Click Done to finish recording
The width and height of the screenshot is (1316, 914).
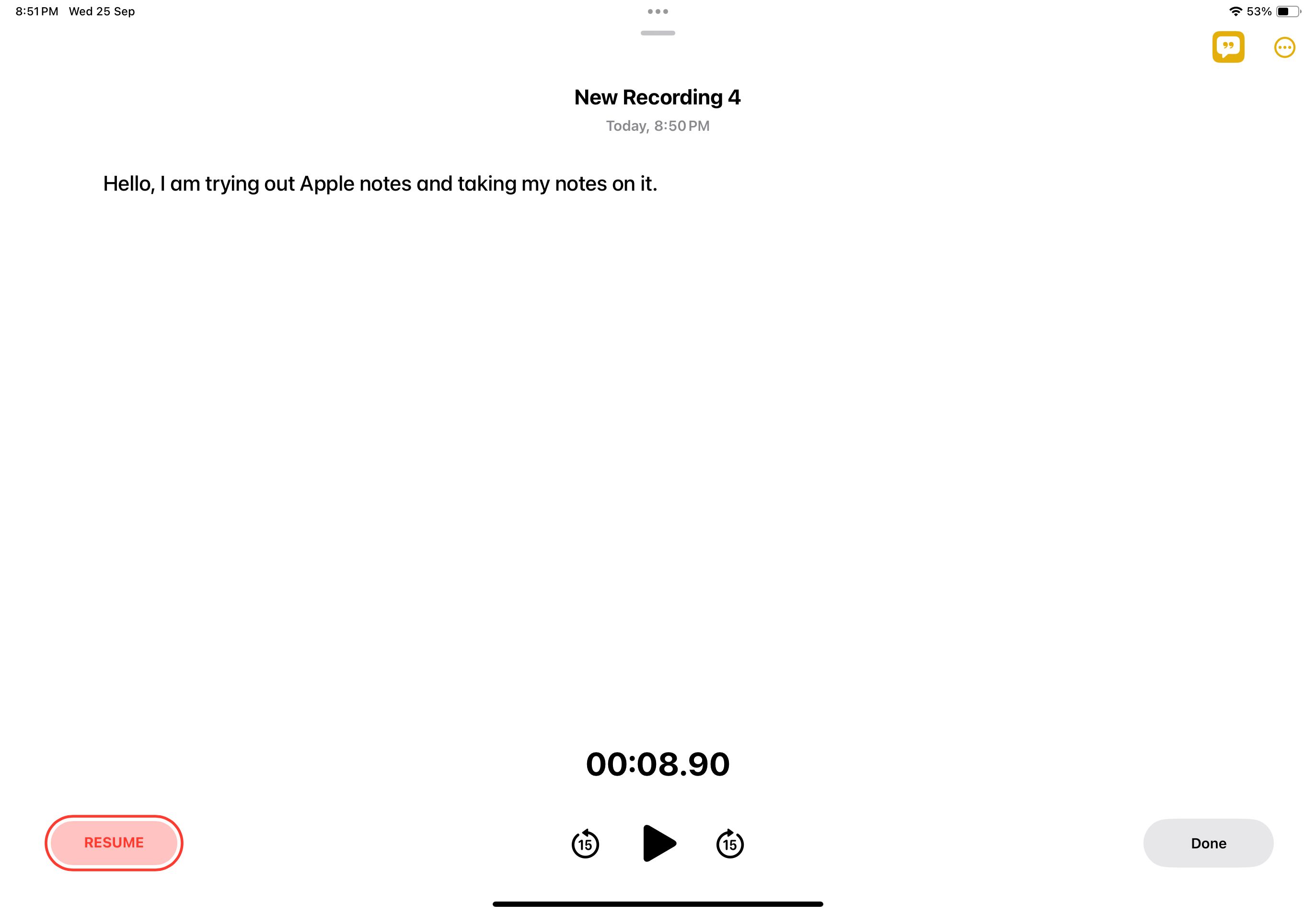pyautogui.click(x=1208, y=843)
